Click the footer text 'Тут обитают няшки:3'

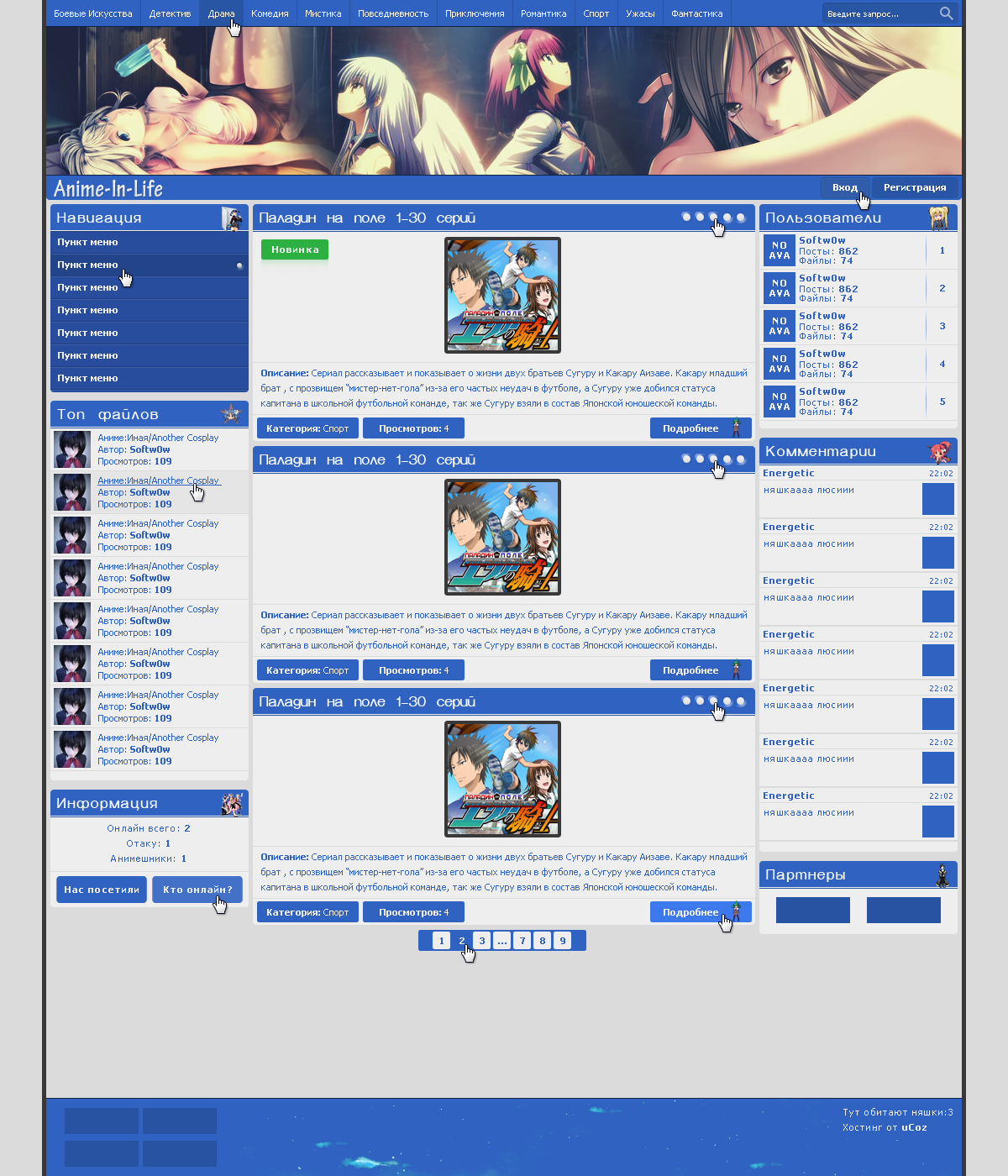tap(898, 1112)
